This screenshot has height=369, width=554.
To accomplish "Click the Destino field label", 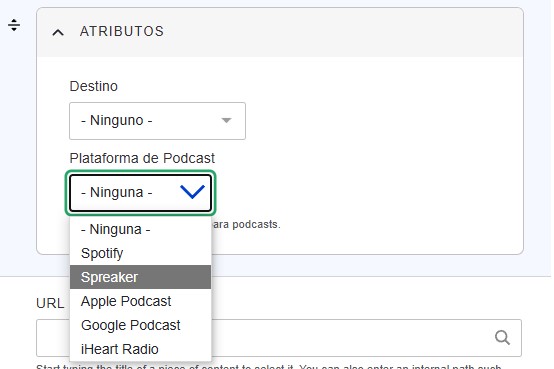I will click(94, 86).
